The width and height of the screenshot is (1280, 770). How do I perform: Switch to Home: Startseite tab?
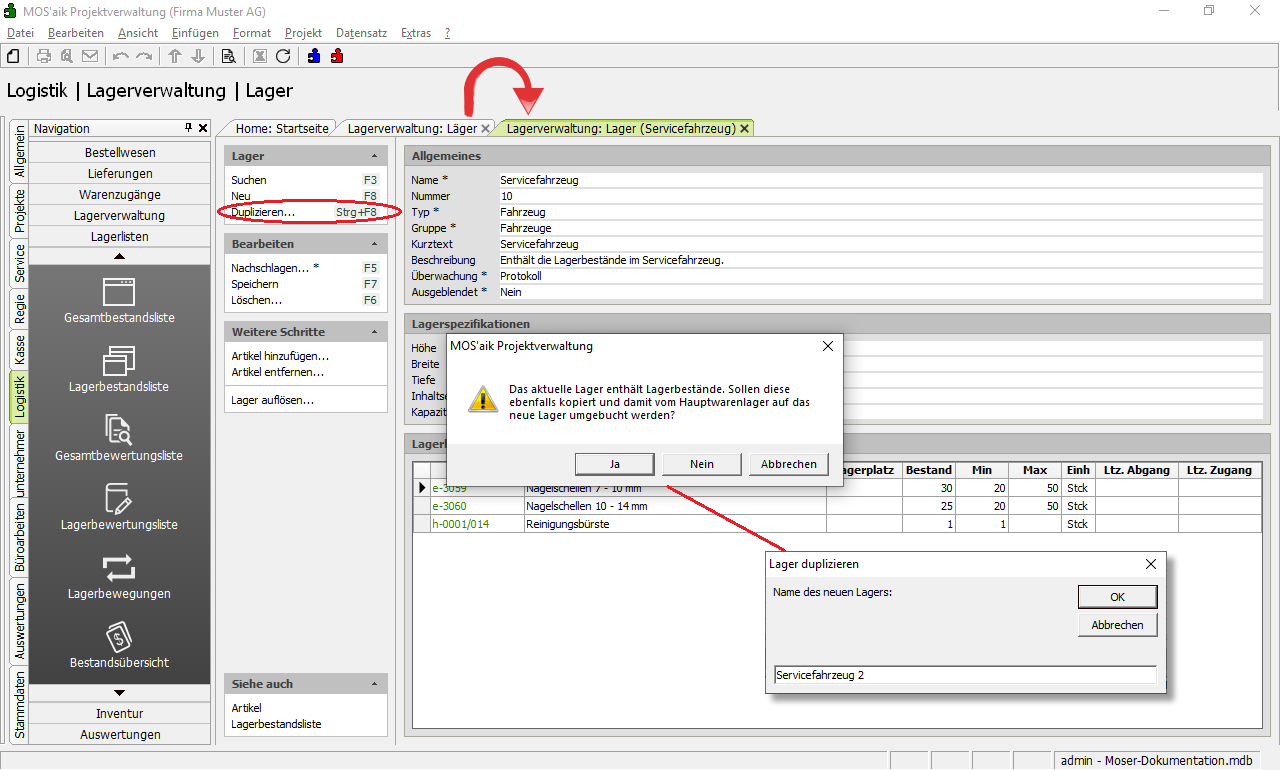(282, 129)
